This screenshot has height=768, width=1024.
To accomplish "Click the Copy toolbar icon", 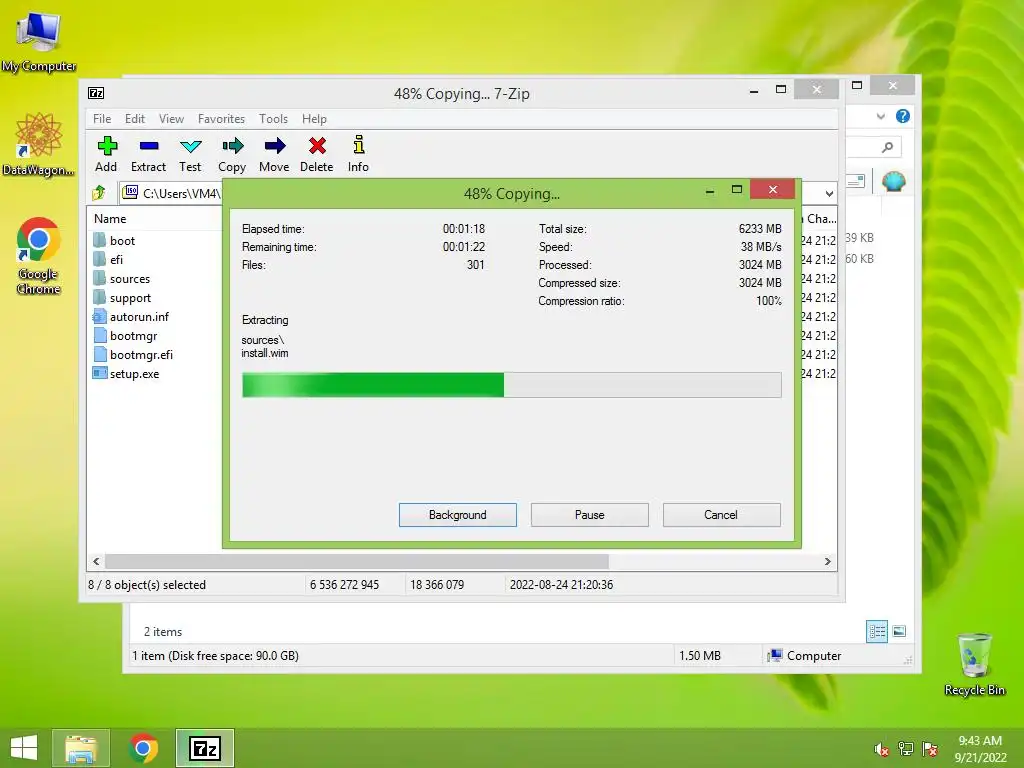I will click(x=232, y=153).
